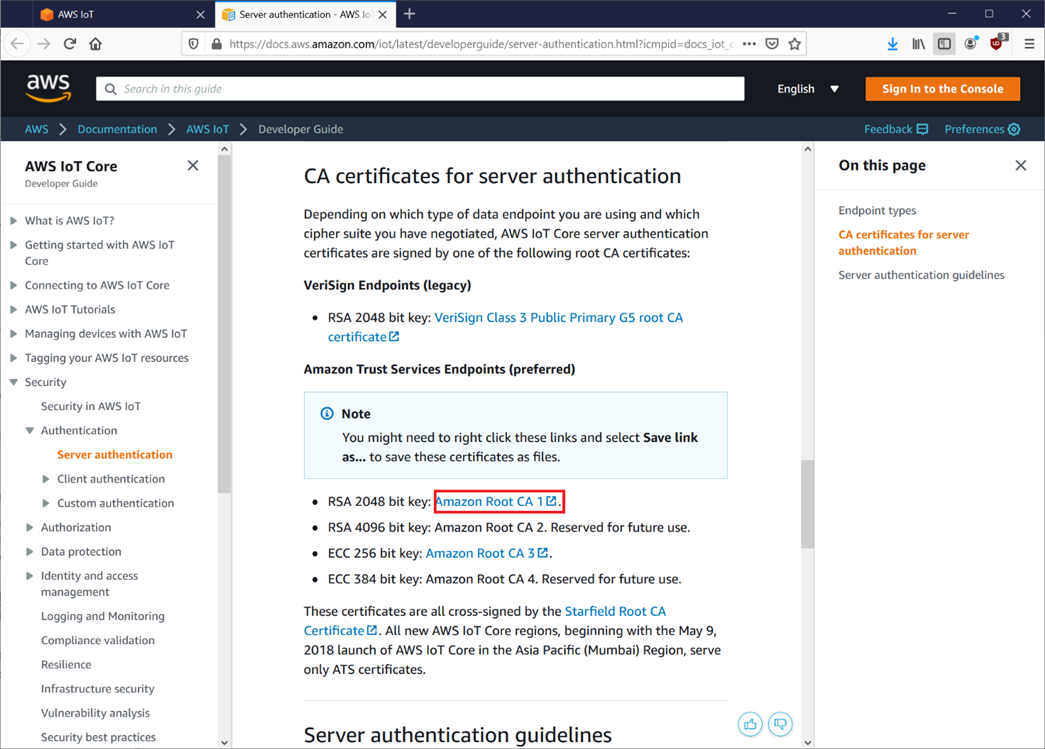Open the Amazon Root CA 1 link
Image resolution: width=1045 pixels, height=749 pixels.
point(497,501)
